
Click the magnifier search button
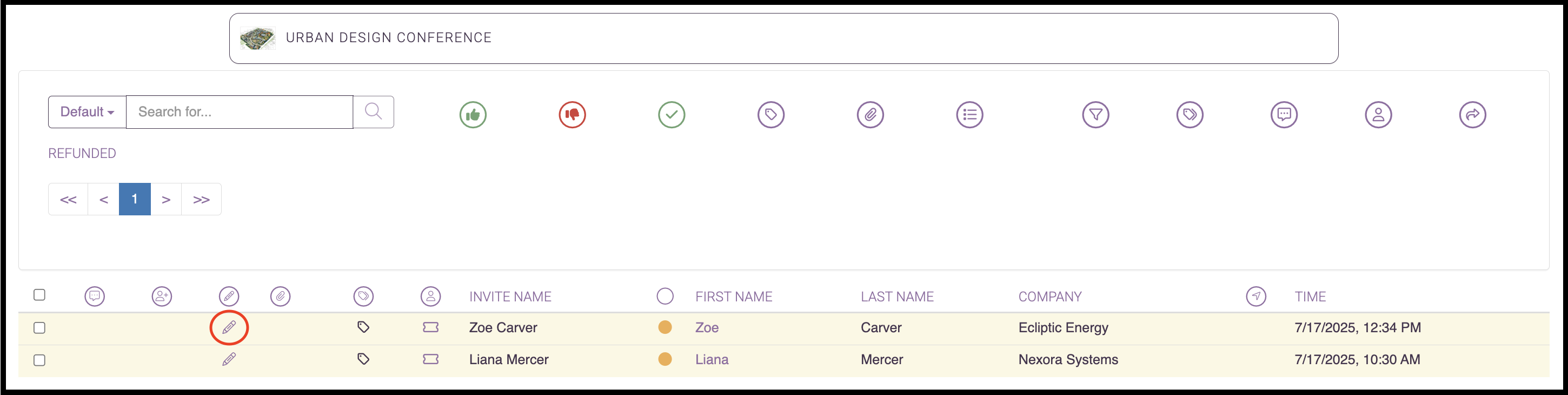coord(373,111)
